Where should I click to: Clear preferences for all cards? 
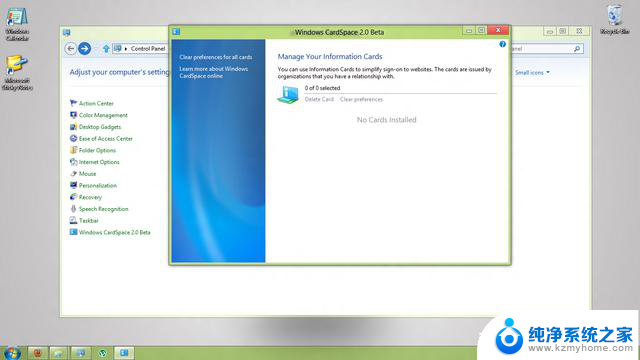(216, 57)
